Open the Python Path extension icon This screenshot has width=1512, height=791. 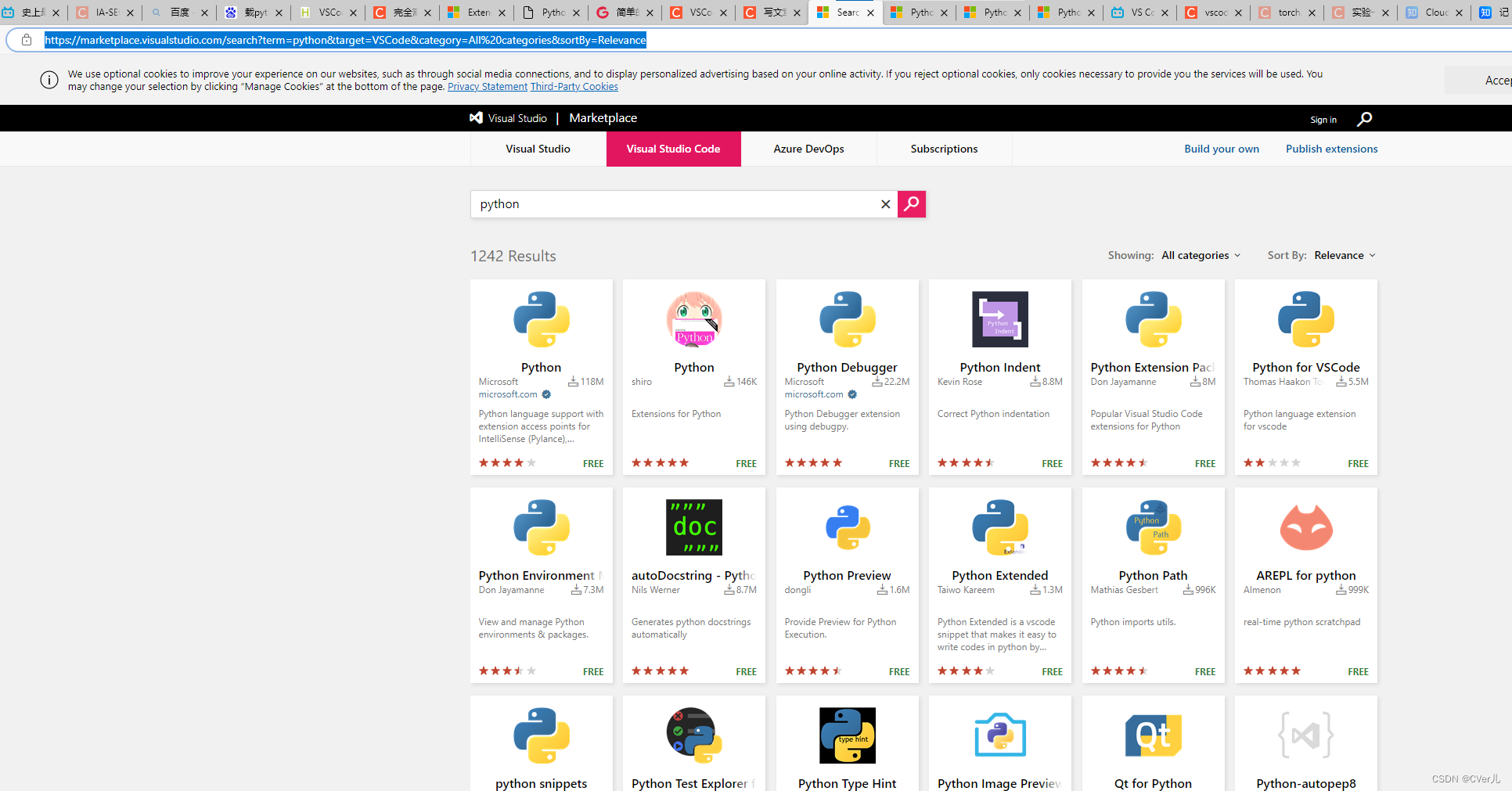[1154, 527]
